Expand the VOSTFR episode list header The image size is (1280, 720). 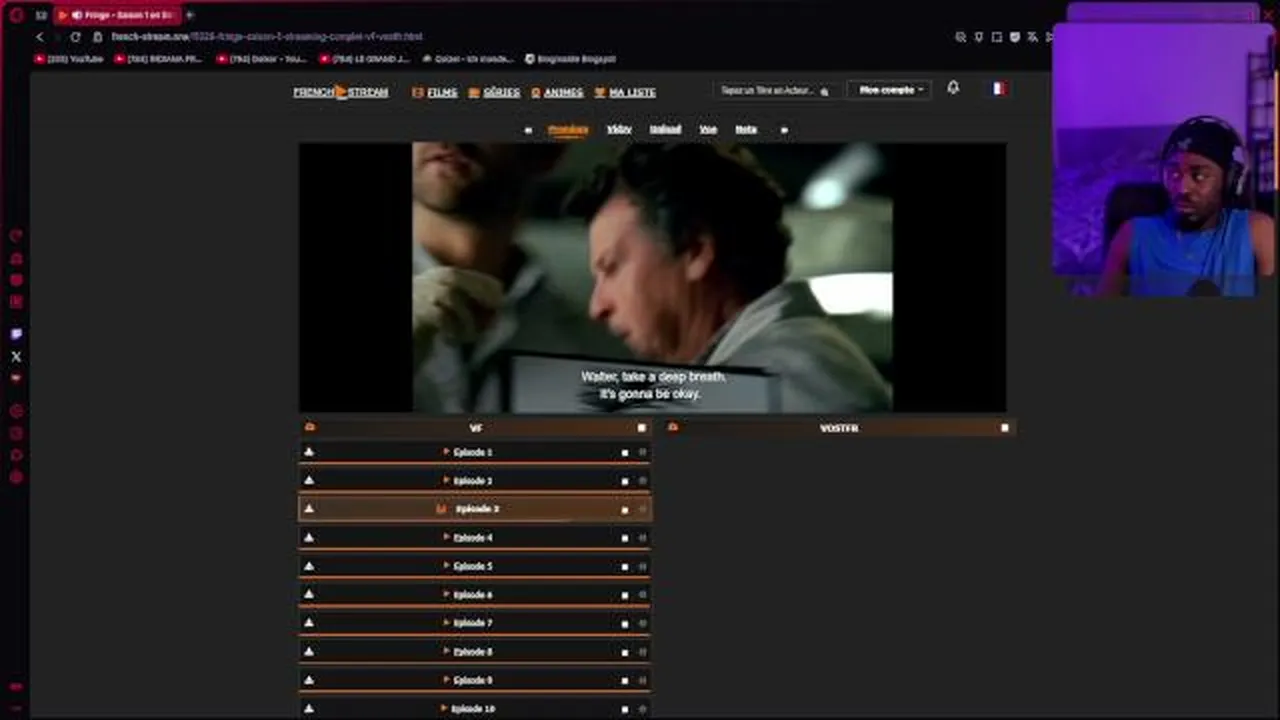pyautogui.click(x=839, y=428)
